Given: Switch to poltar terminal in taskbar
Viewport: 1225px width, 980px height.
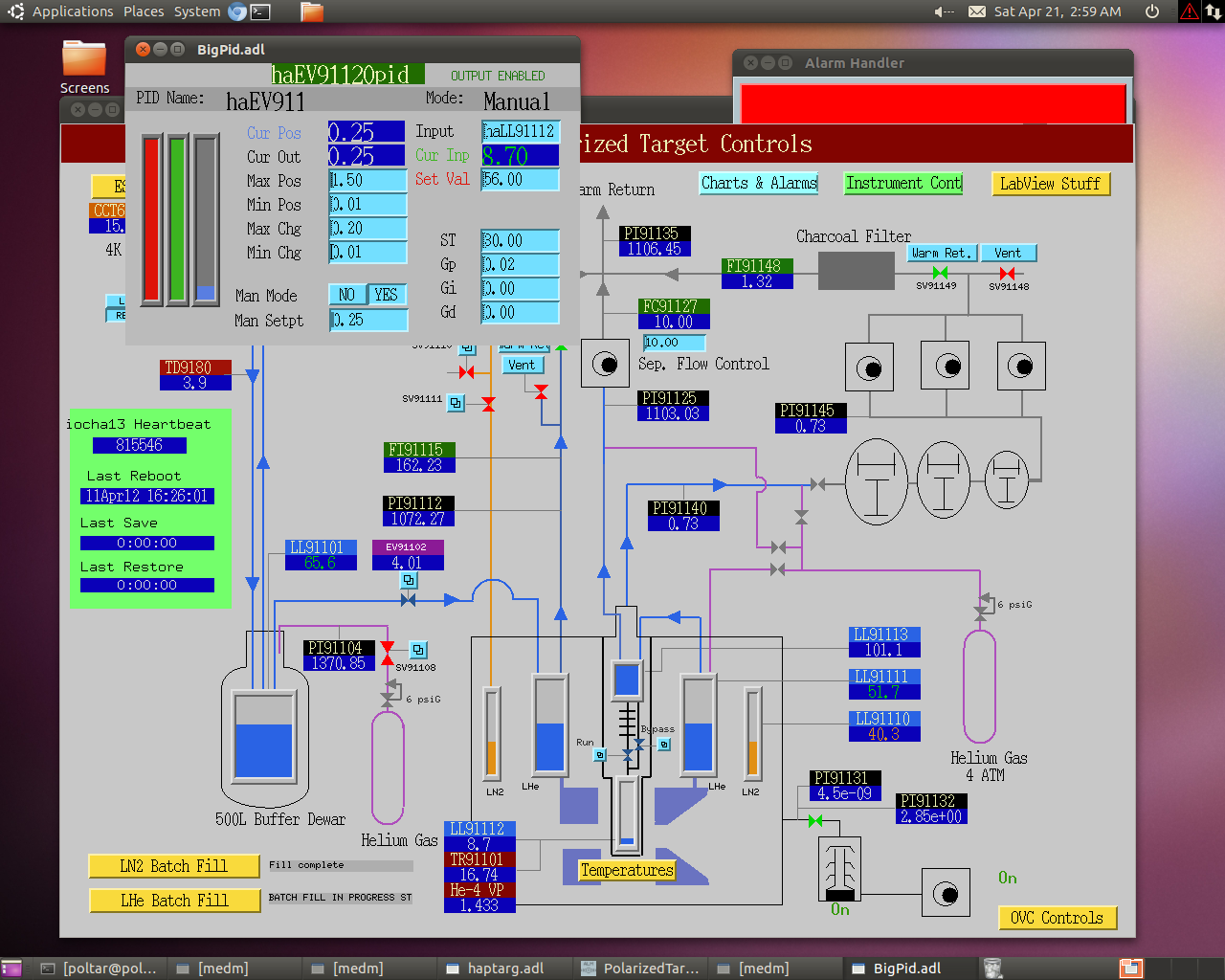Looking at the screenshot, I should (100, 969).
